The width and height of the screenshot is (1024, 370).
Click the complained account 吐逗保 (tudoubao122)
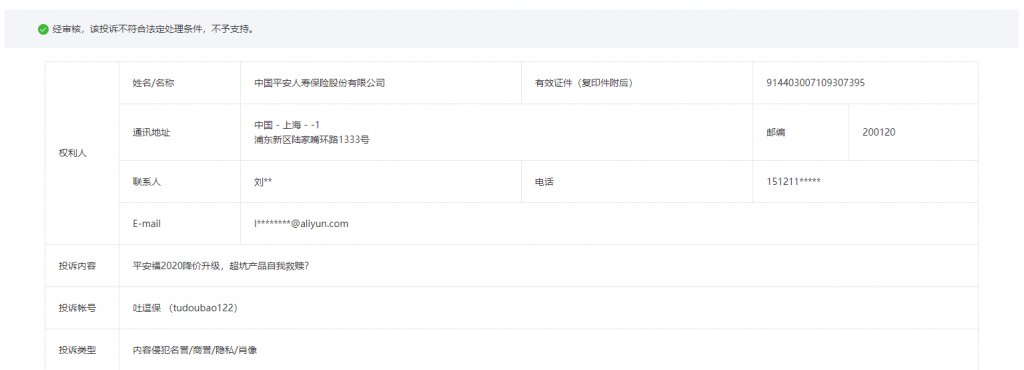coord(185,308)
